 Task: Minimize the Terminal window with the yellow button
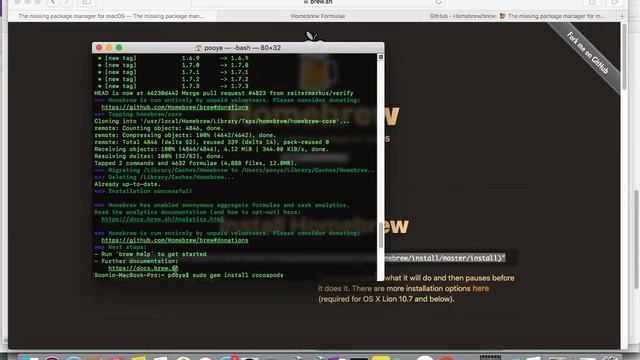(x=109, y=48)
